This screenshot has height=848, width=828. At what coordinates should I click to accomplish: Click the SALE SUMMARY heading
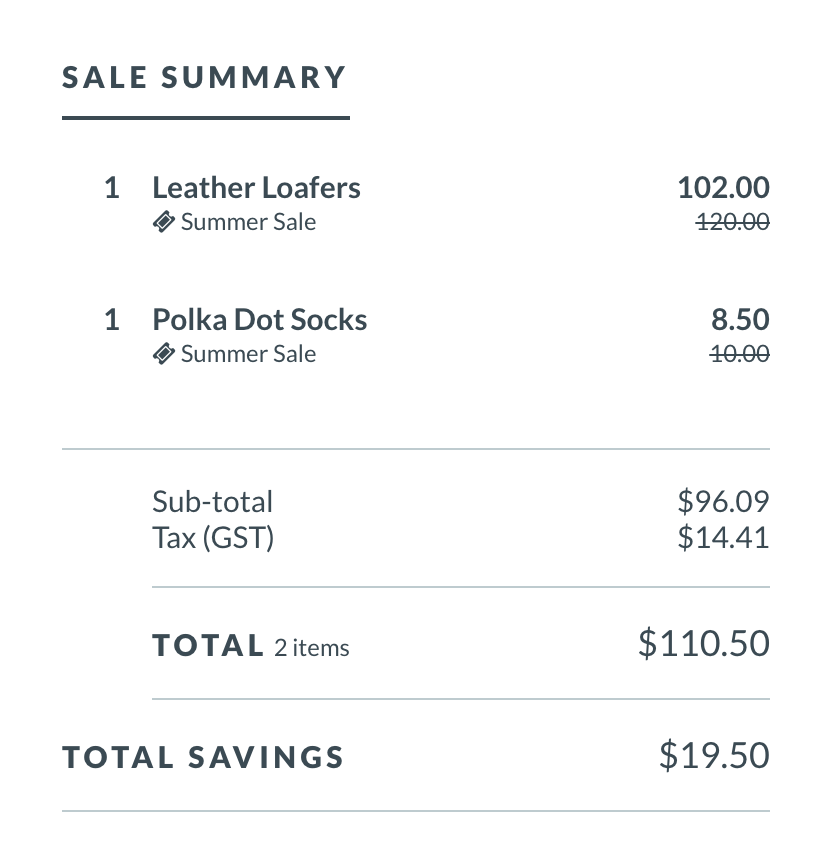[204, 77]
